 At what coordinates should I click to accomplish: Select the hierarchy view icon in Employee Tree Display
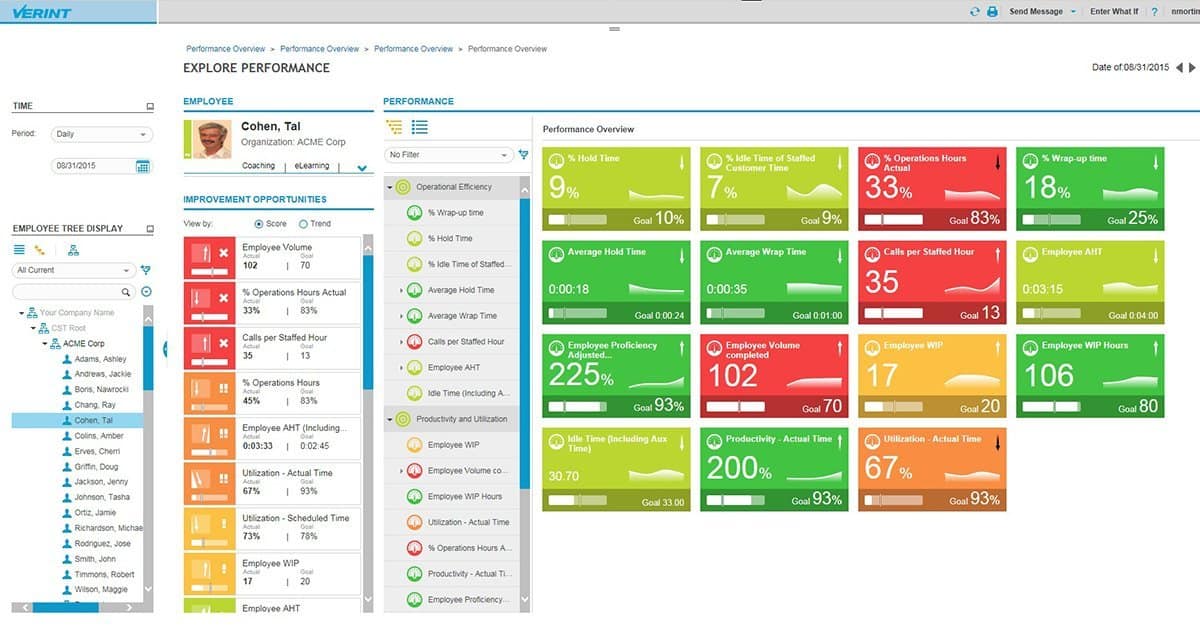click(73, 250)
